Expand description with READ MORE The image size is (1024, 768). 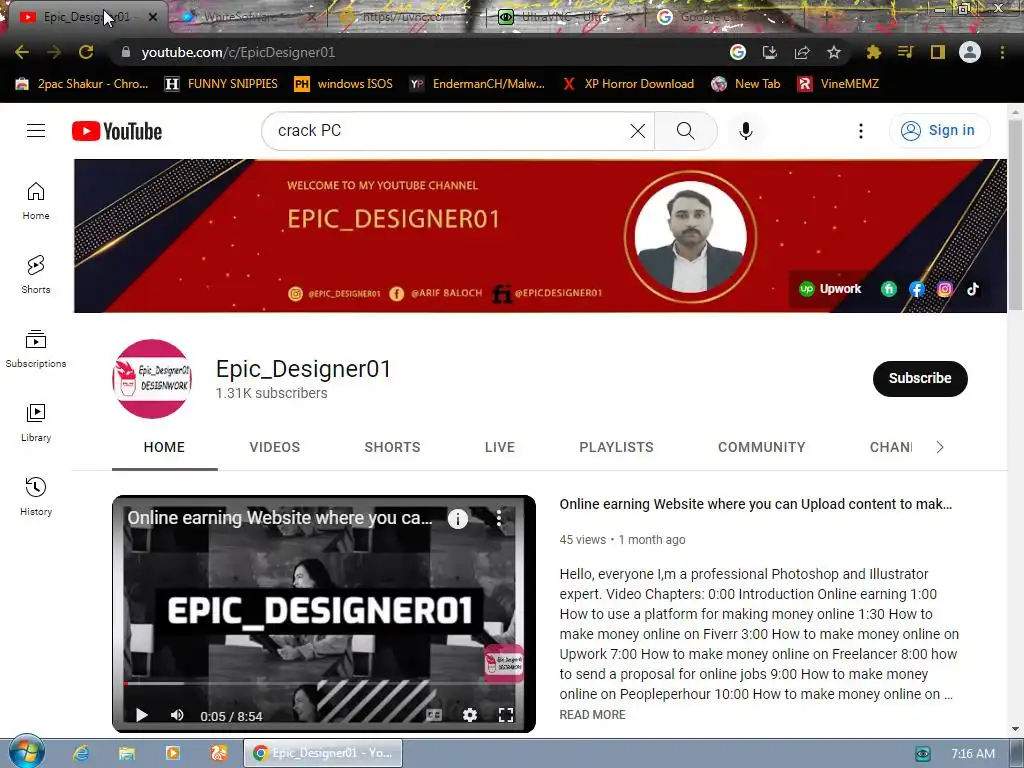[592, 715]
